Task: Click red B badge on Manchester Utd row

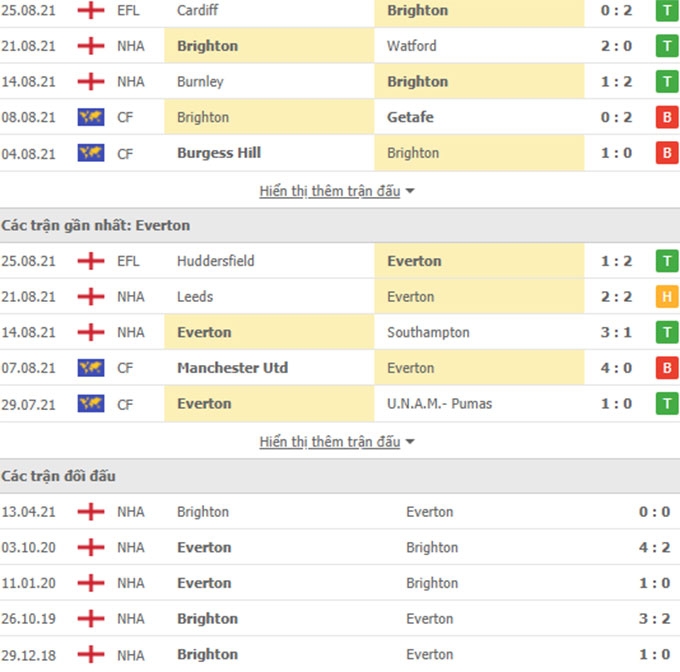Action: 667,368
